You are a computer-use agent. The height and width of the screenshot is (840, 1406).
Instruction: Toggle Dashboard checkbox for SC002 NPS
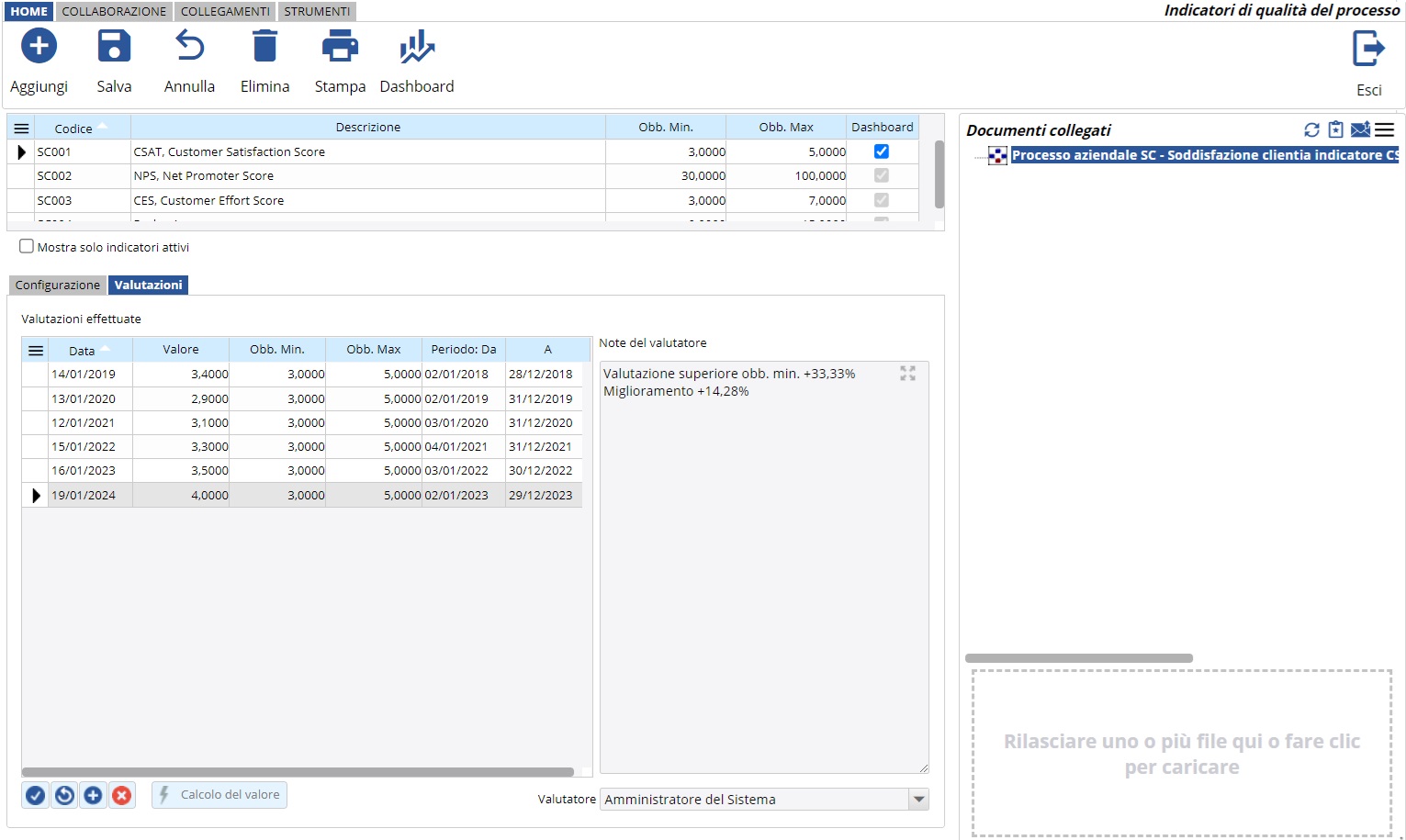(x=881, y=175)
